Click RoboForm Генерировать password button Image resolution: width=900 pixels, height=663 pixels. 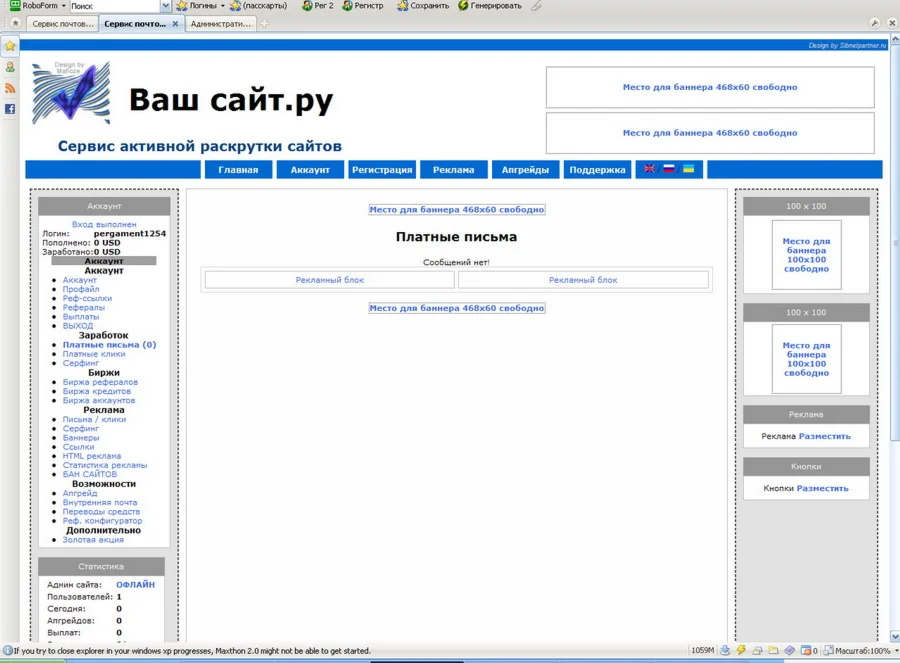pyautogui.click(x=490, y=6)
